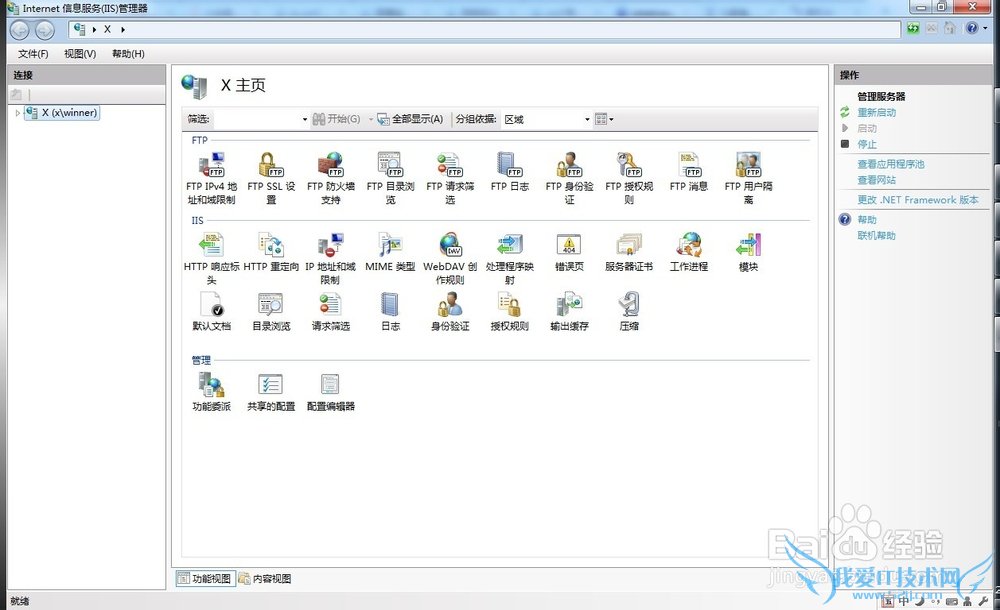
Task: Click 帮助 link in actions pane
Action: click(x=867, y=219)
